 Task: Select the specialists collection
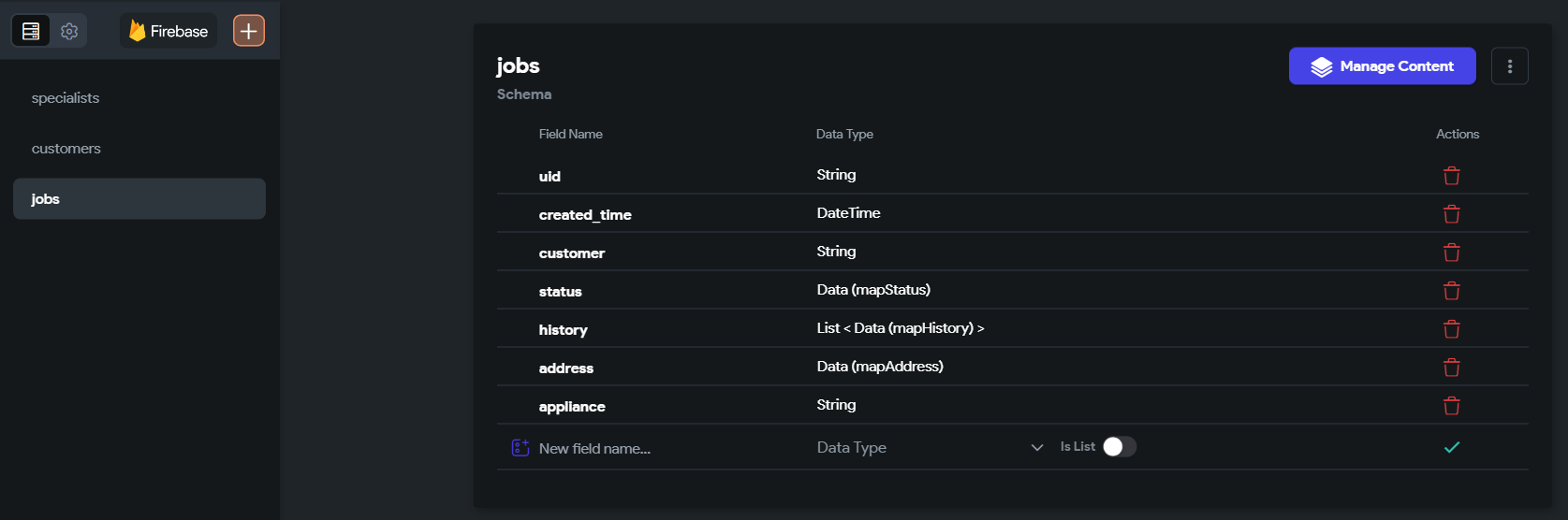(x=66, y=98)
